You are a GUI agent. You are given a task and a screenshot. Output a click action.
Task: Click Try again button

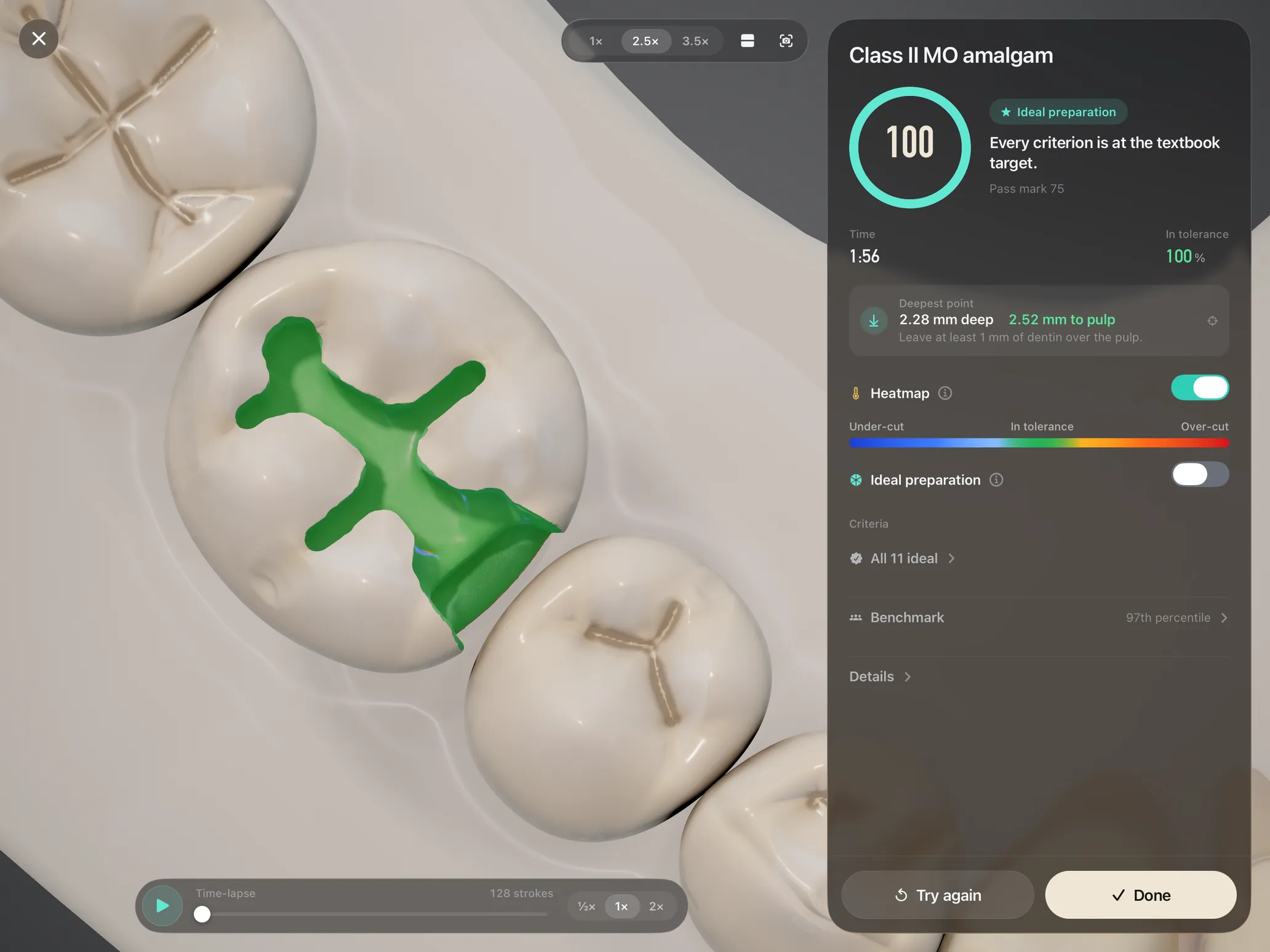coord(937,895)
